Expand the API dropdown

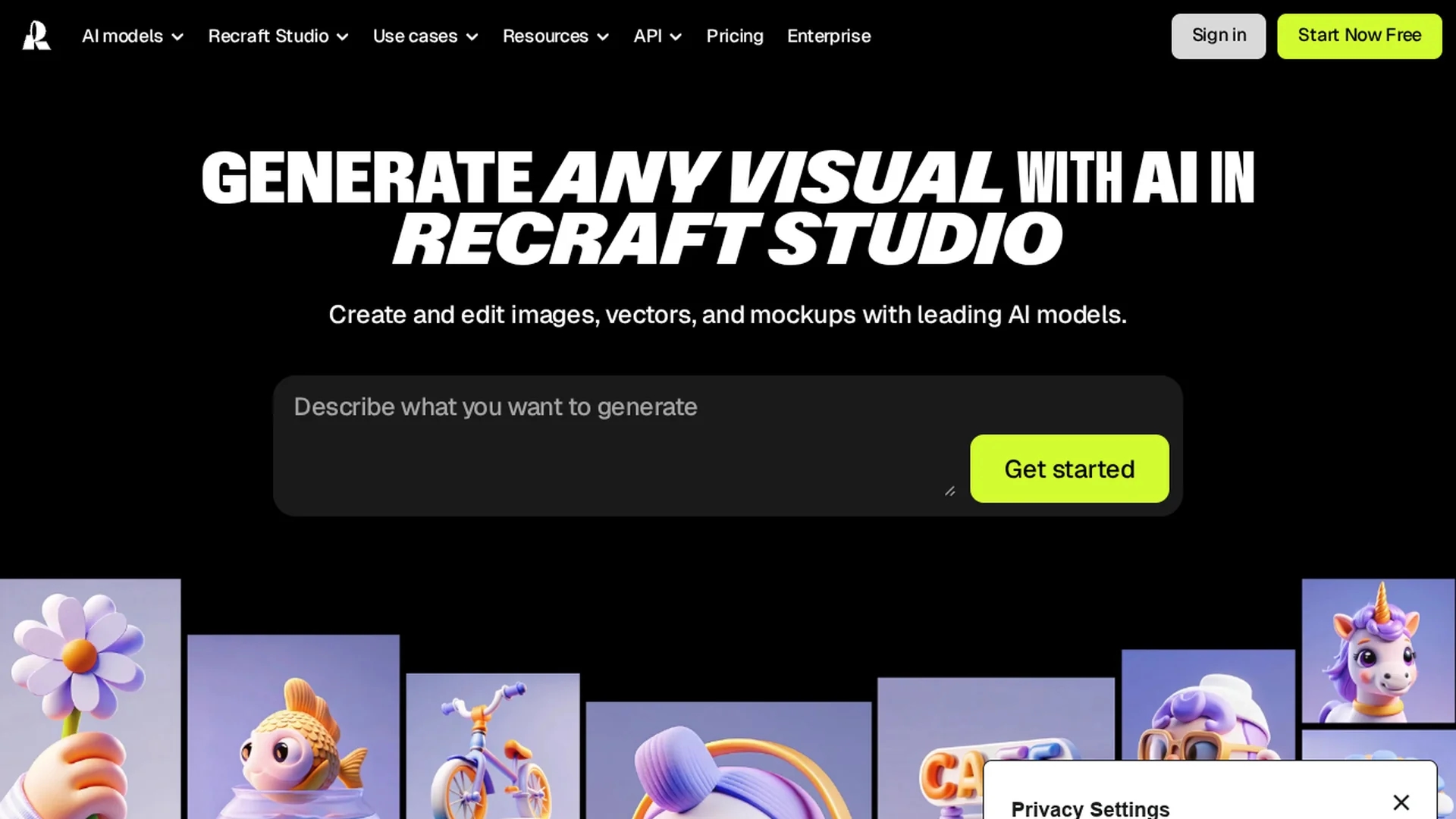657,36
